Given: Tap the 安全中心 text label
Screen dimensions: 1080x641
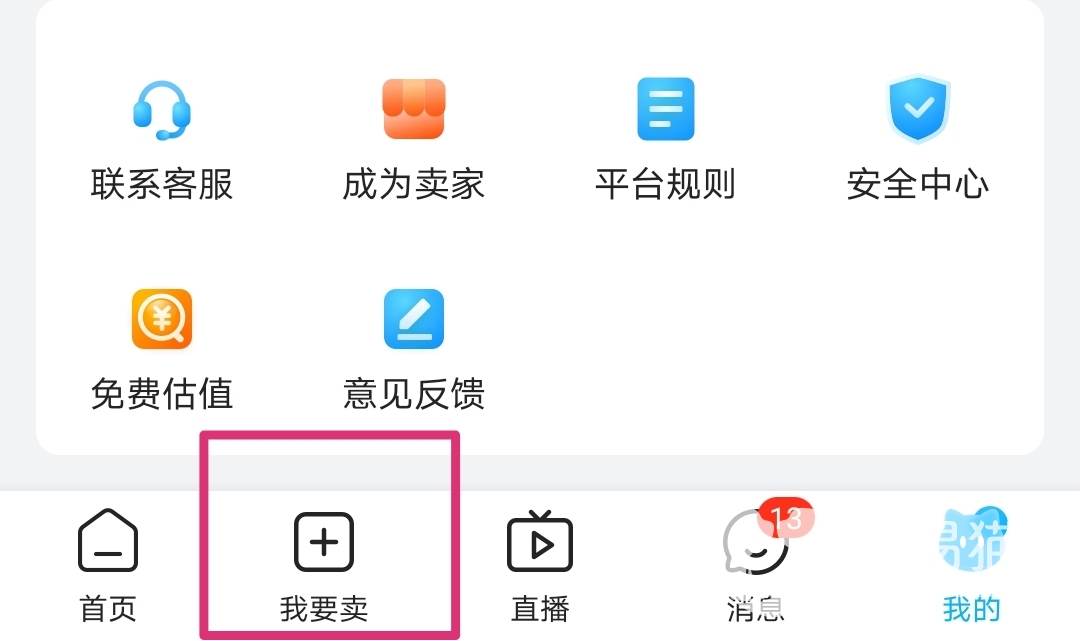Looking at the screenshot, I should [x=918, y=184].
